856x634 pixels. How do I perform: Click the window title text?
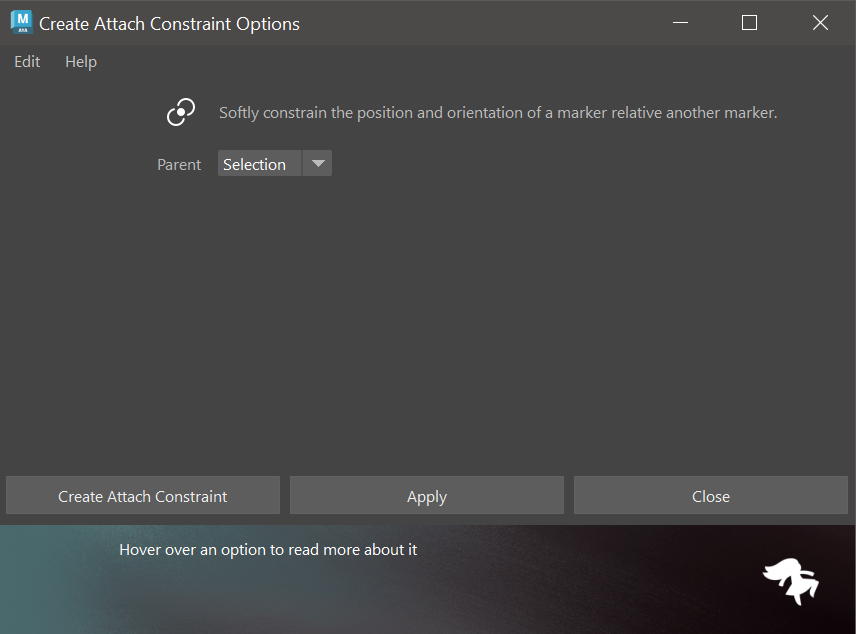[169, 23]
